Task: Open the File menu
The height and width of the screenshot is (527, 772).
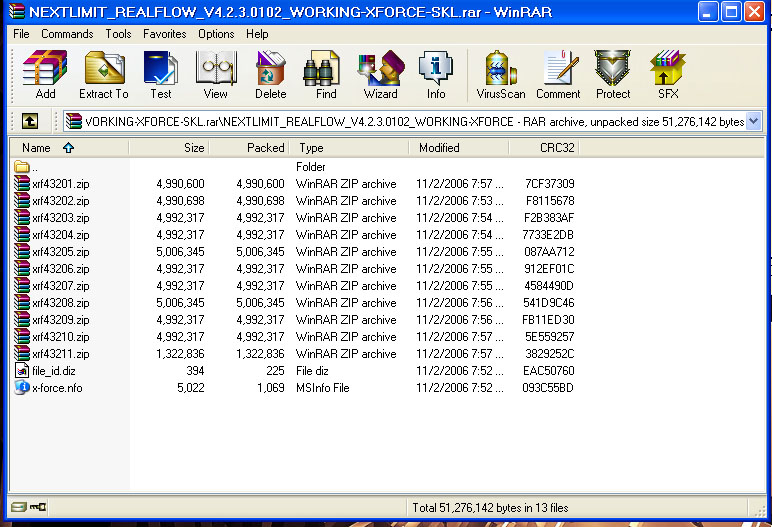Action: 21,34
